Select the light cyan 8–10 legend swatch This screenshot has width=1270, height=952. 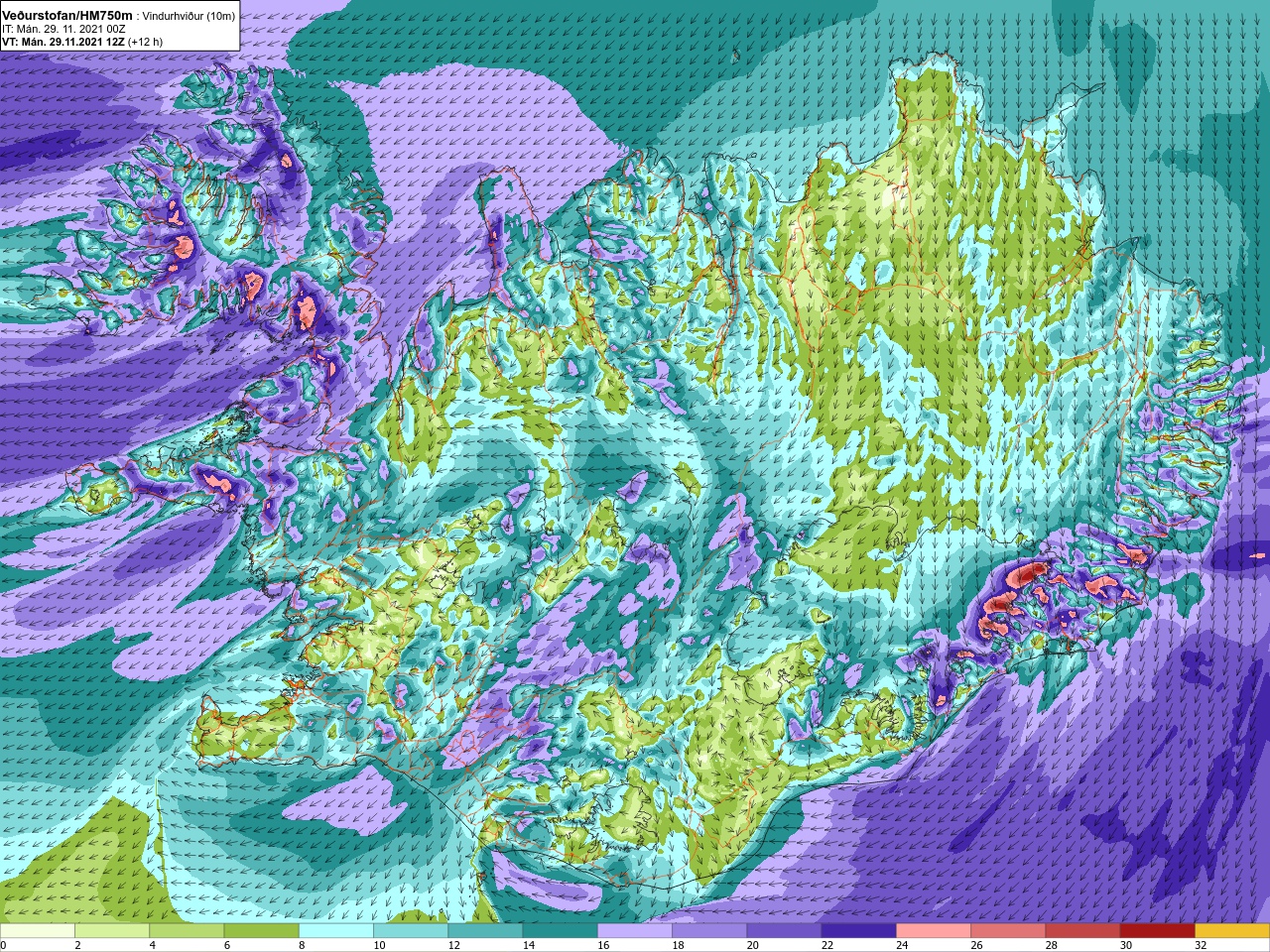click(x=336, y=931)
